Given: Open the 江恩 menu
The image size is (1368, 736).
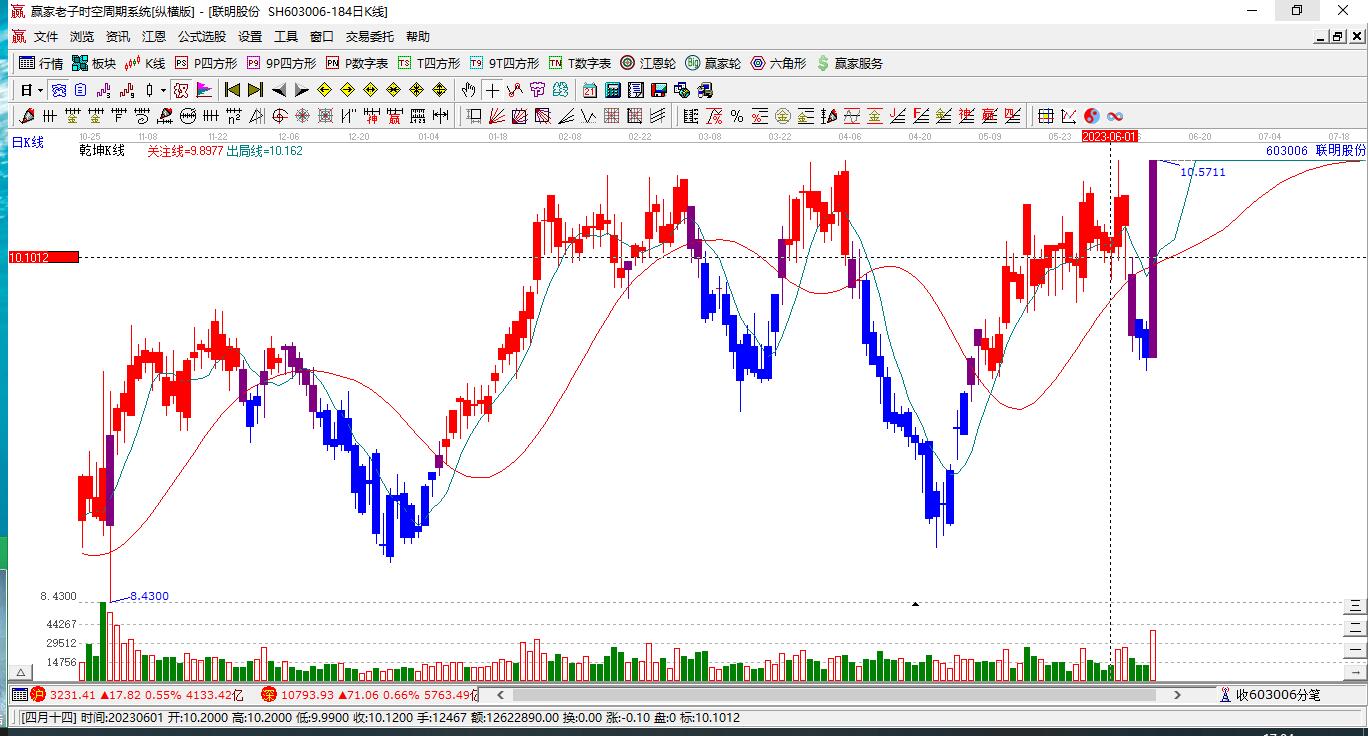Looking at the screenshot, I should click(x=154, y=37).
